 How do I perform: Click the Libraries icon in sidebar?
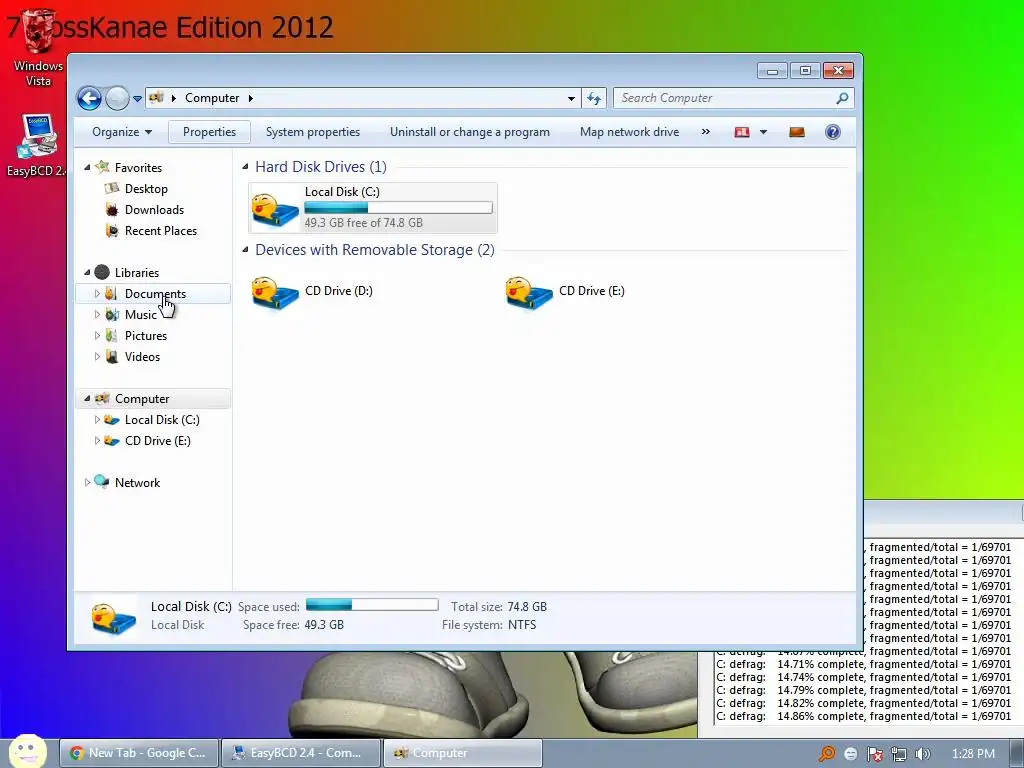(x=103, y=272)
